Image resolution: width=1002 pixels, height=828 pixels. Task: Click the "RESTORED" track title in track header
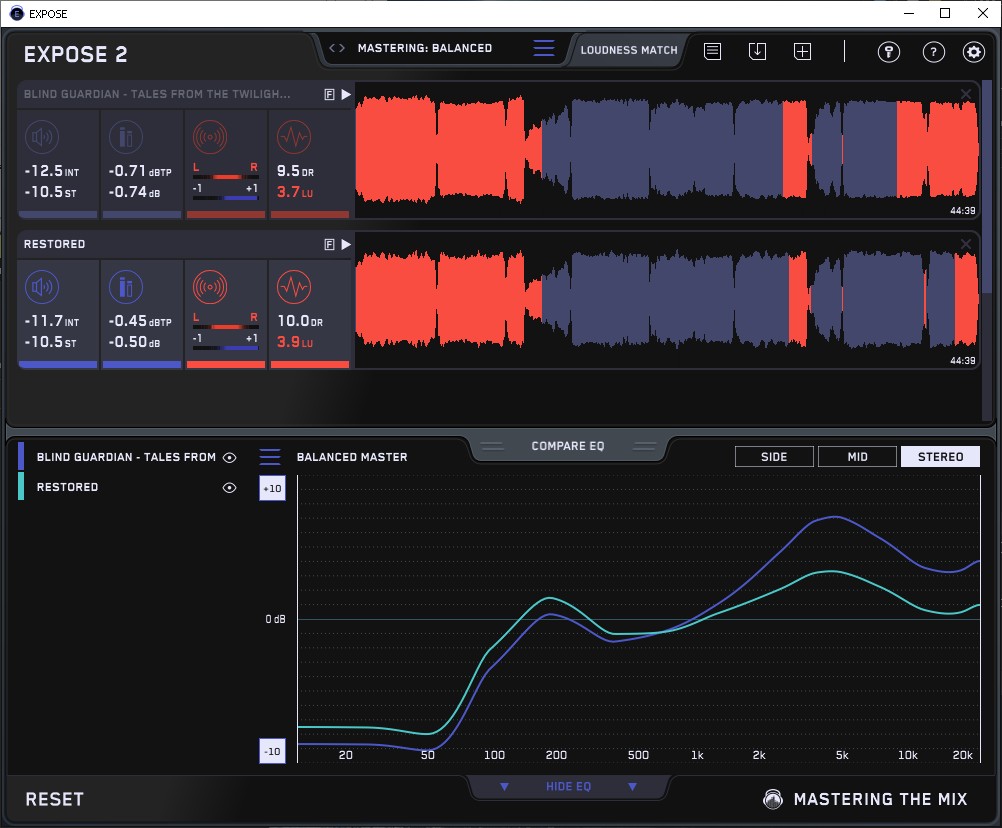(x=54, y=244)
